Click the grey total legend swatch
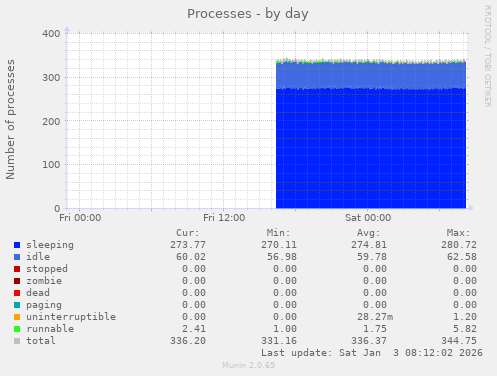The image size is (497, 376). [17, 341]
